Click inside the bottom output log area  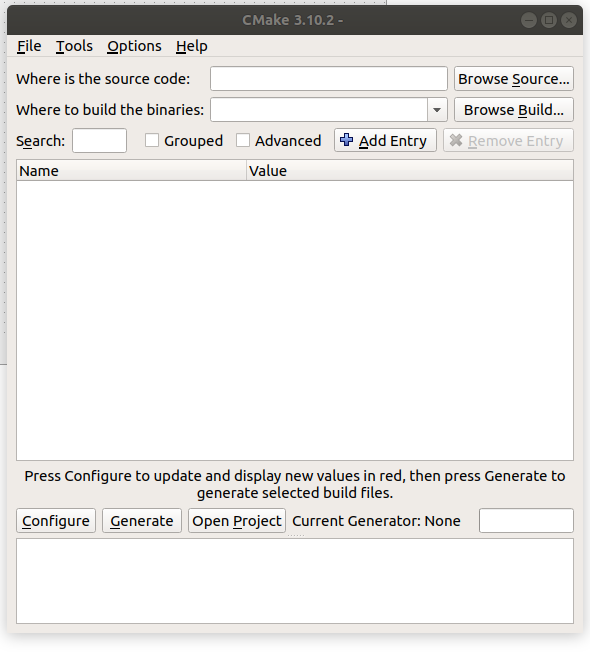click(x=295, y=581)
